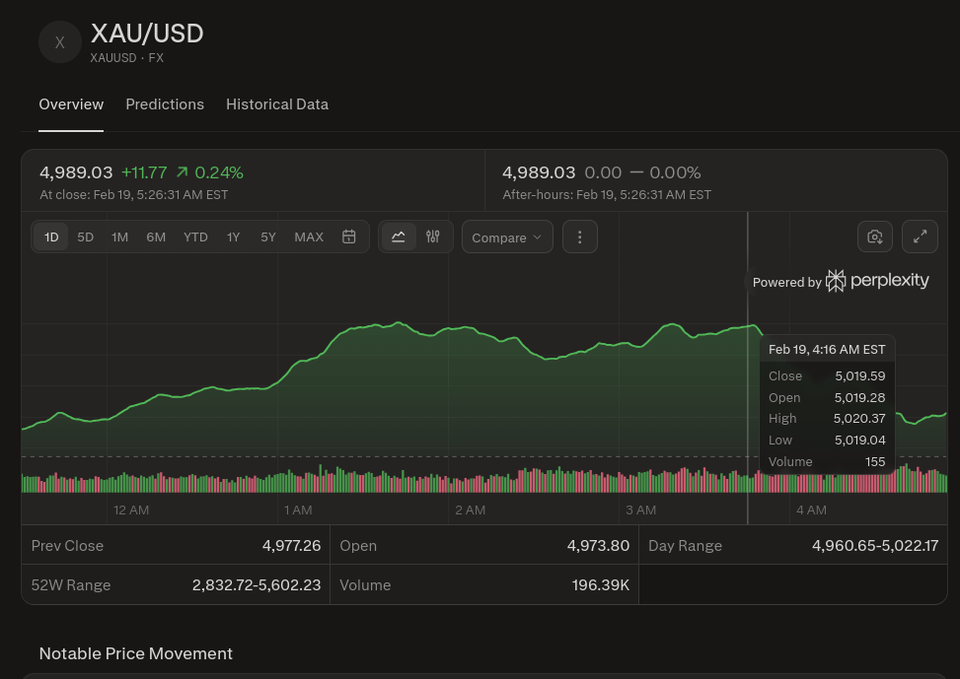Open the Compare dropdown

(507, 237)
